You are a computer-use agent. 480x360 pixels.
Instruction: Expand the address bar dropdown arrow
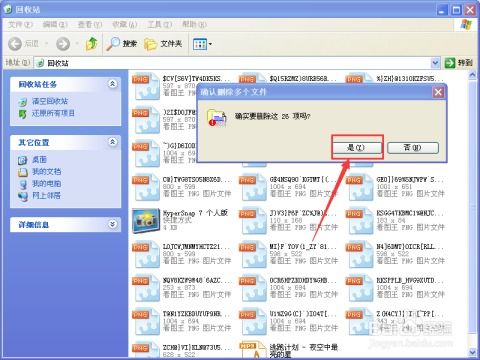[435, 63]
